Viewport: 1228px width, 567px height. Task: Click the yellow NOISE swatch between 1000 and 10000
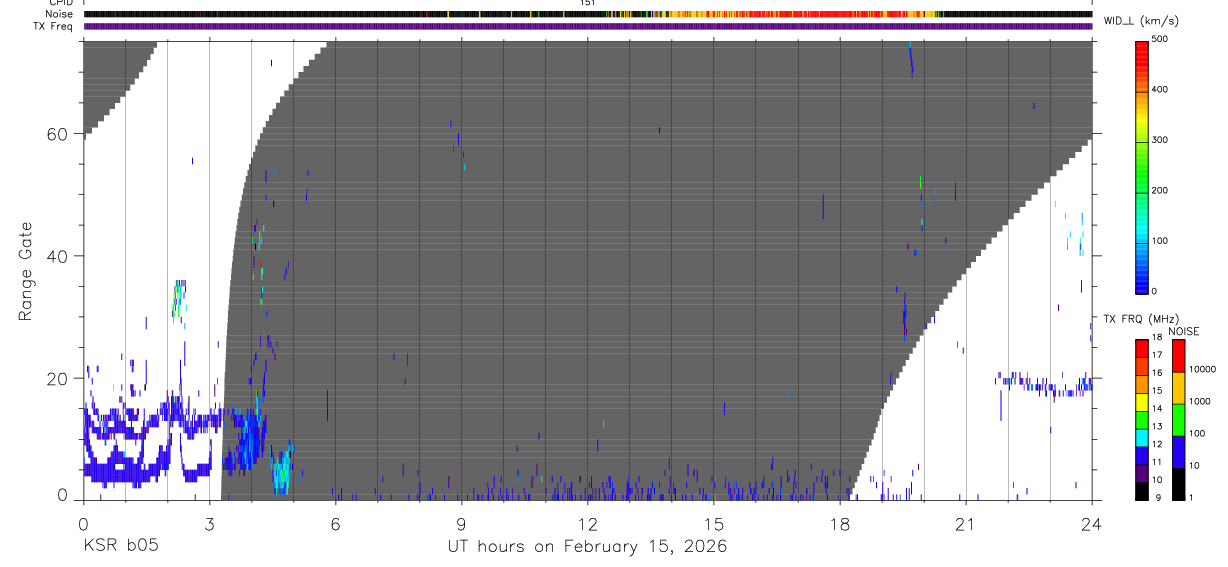(x=1178, y=387)
